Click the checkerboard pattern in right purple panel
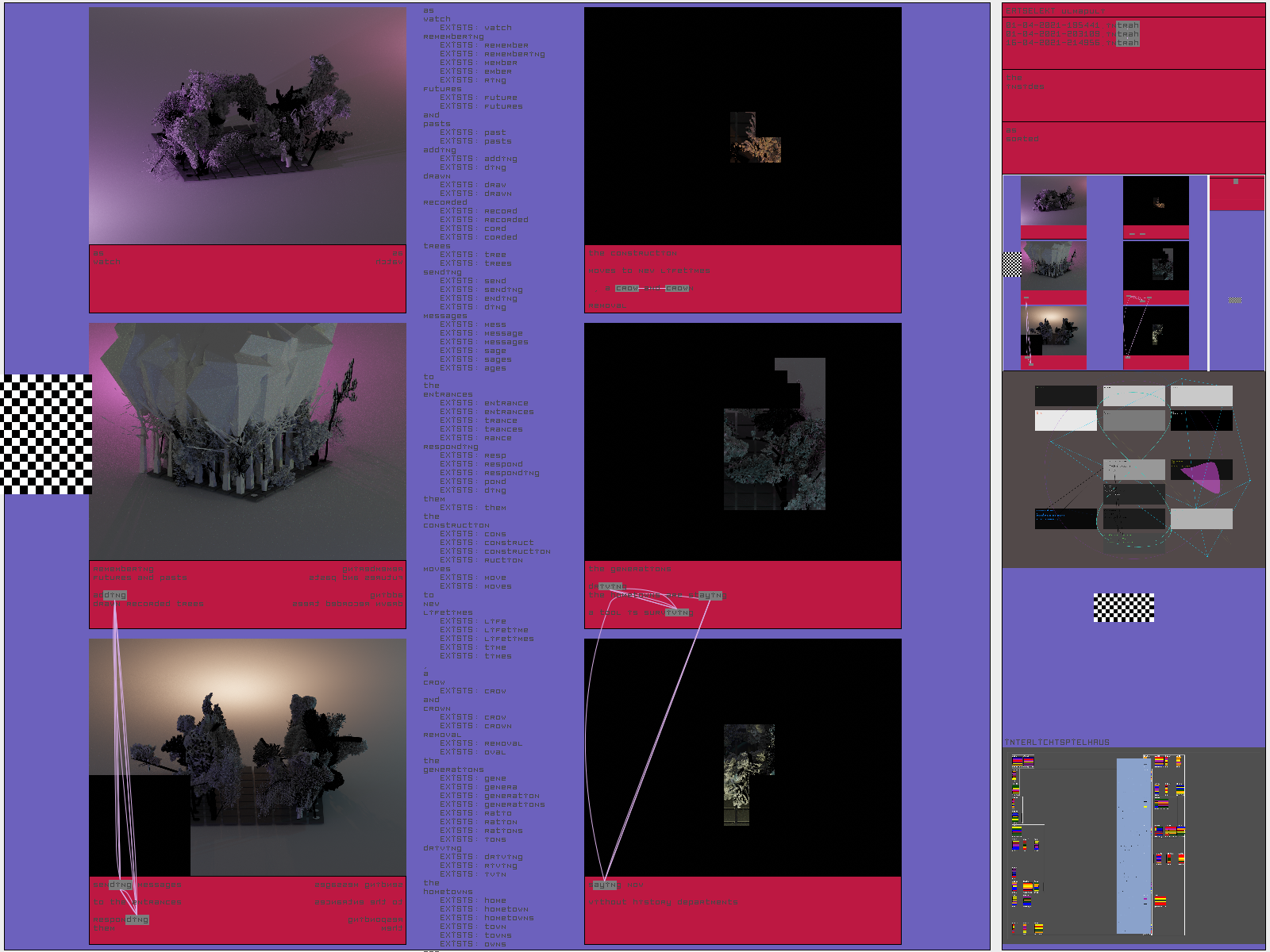This screenshot has height=952, width=1270. (1123, 607)
